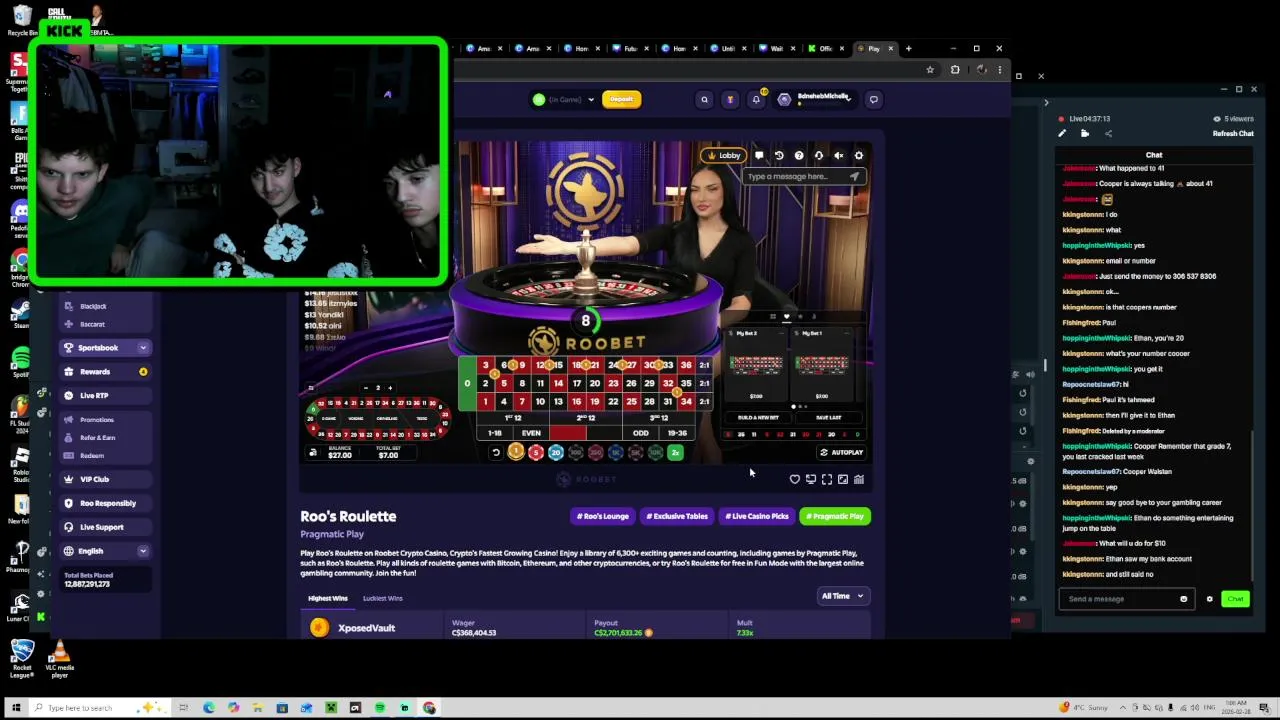
Task: Bet on ODD on the roulette table
Action: [640, 433]
